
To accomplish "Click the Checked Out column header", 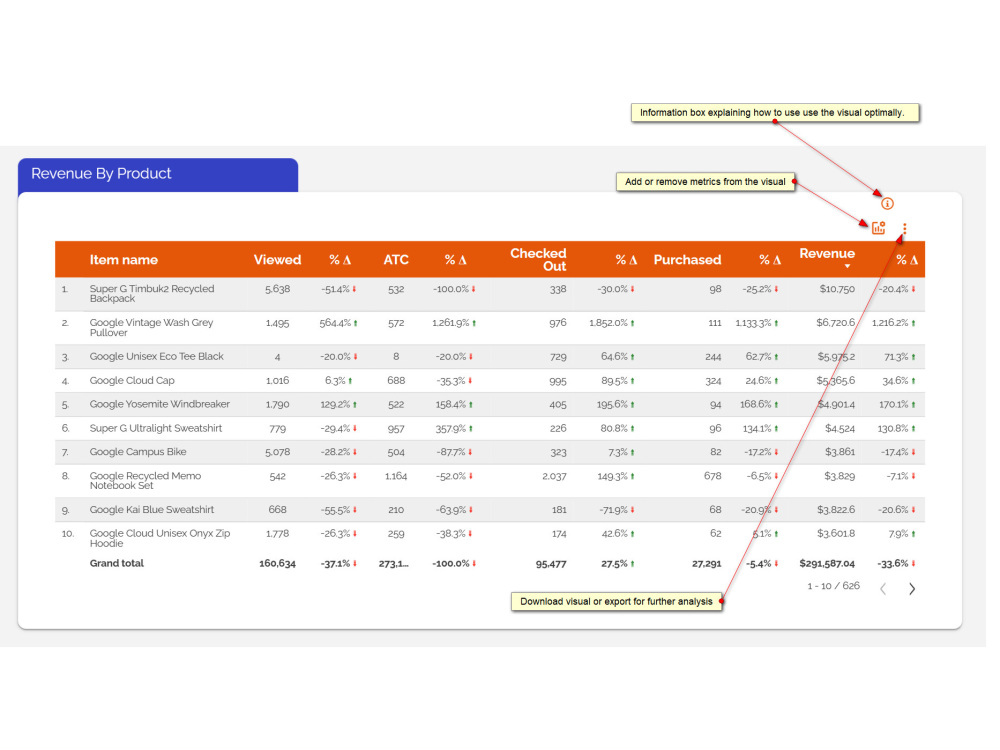I will [538, 260].
